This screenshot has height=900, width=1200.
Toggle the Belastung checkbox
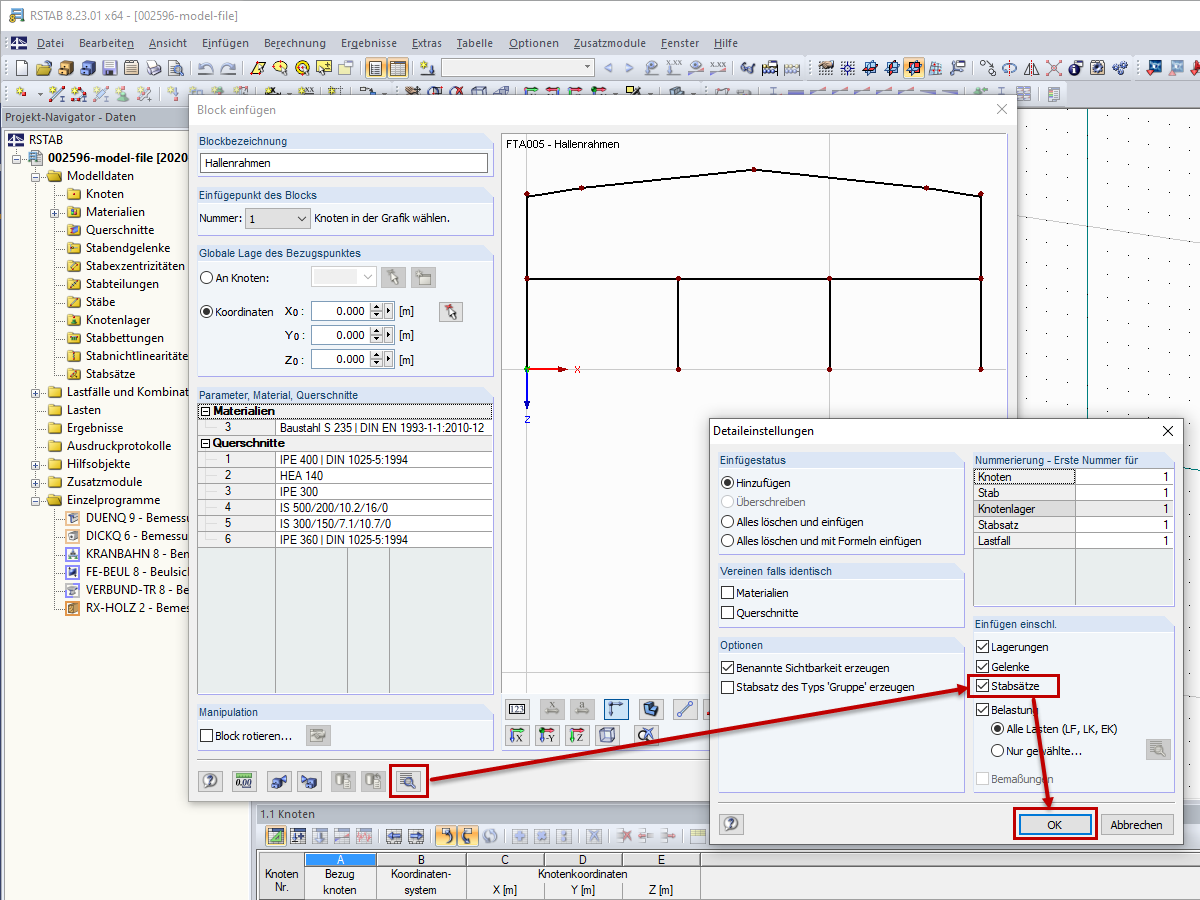tap(983, 709)
